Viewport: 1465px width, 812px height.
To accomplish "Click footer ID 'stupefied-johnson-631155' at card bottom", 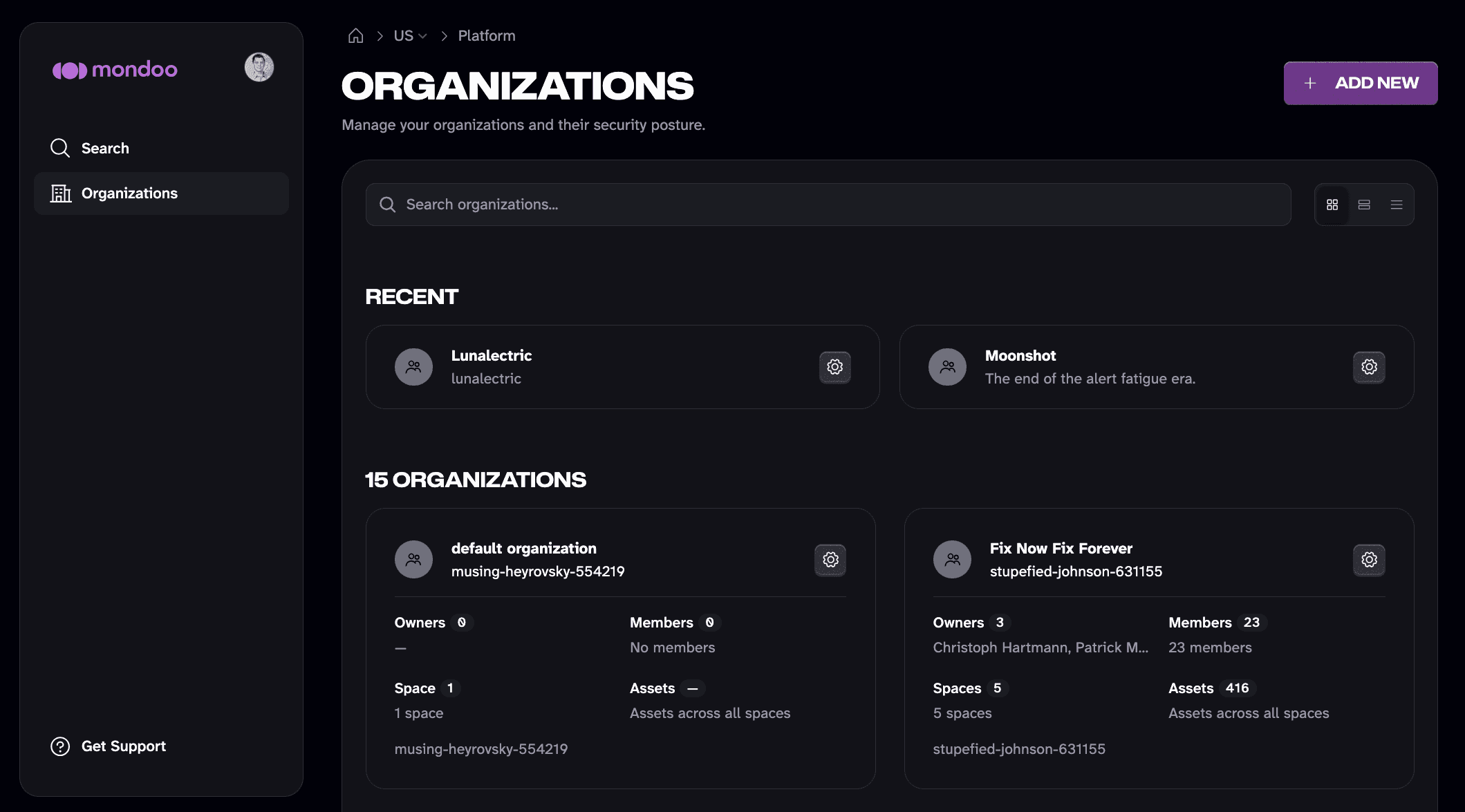I will click(x=1019, y=749).
